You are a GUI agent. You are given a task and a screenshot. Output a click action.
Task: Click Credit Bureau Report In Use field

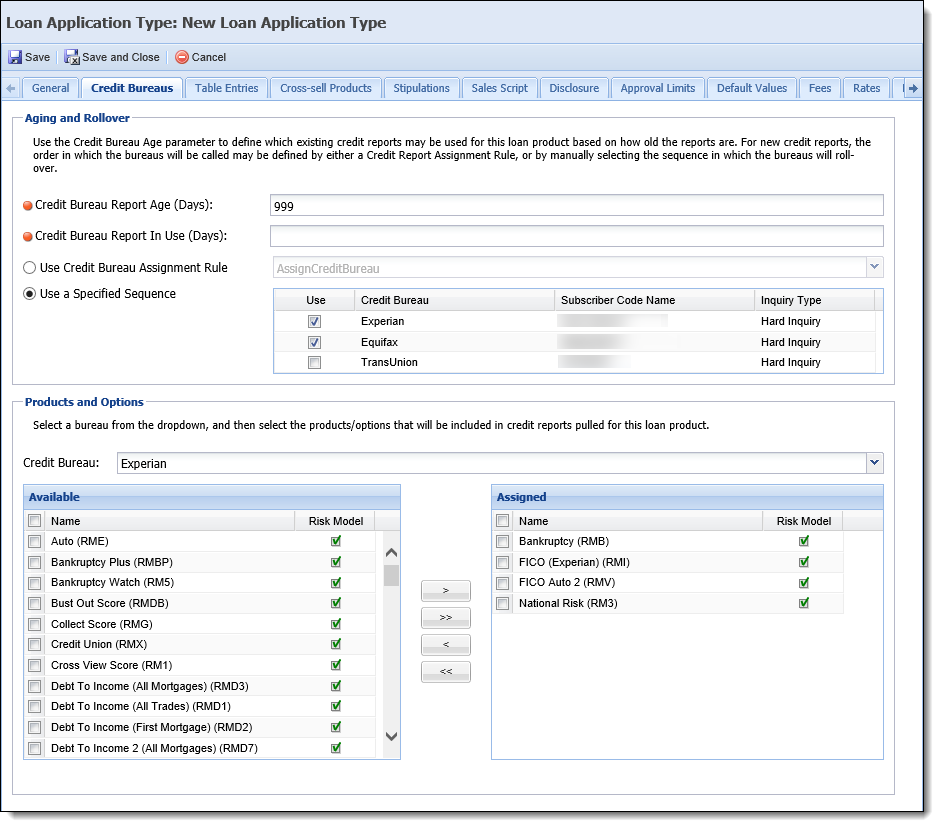pyautogui.click(x=577, y=236)
